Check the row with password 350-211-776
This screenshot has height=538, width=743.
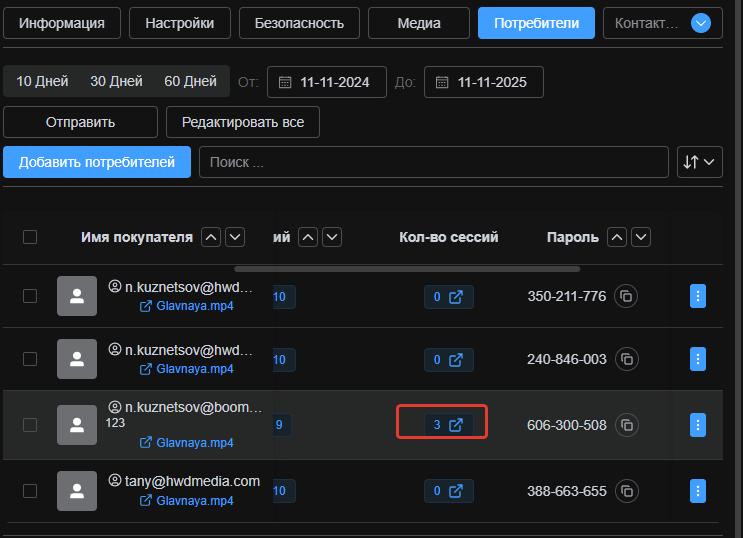30,296
